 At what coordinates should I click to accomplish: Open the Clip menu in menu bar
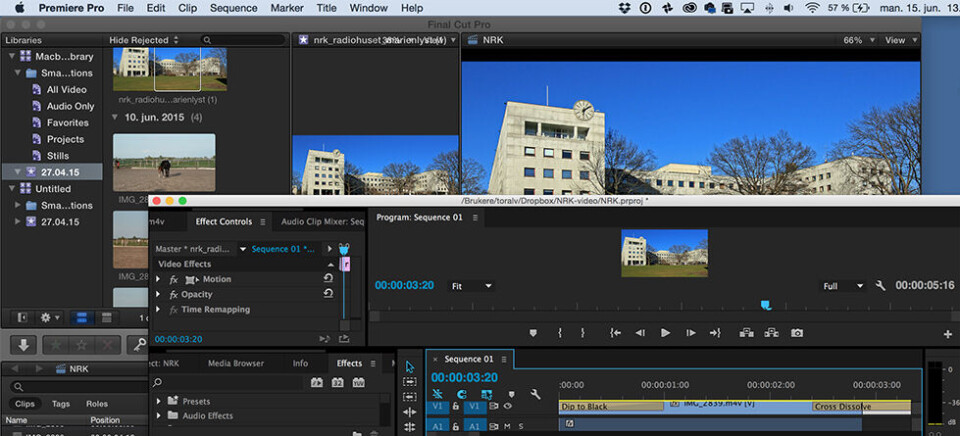187,8
